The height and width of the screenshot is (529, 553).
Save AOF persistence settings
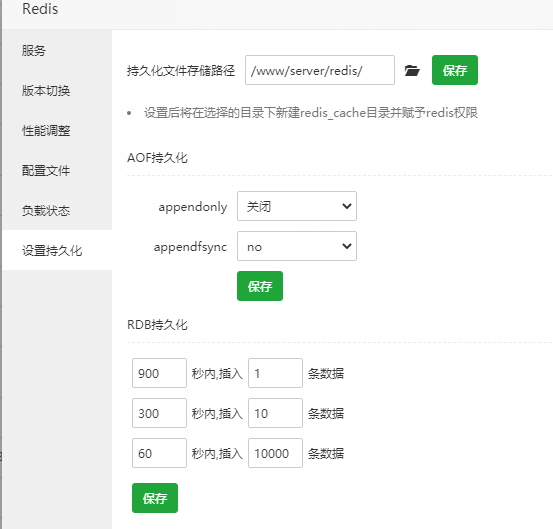click(260, 286)
